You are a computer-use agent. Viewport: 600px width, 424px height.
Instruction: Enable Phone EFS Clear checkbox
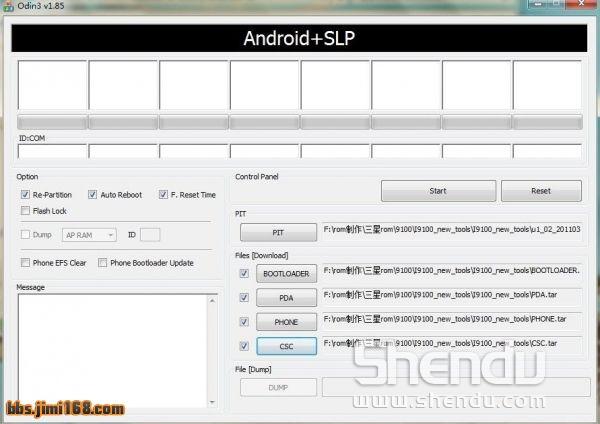pyautogui.click(x=25, y=263)
